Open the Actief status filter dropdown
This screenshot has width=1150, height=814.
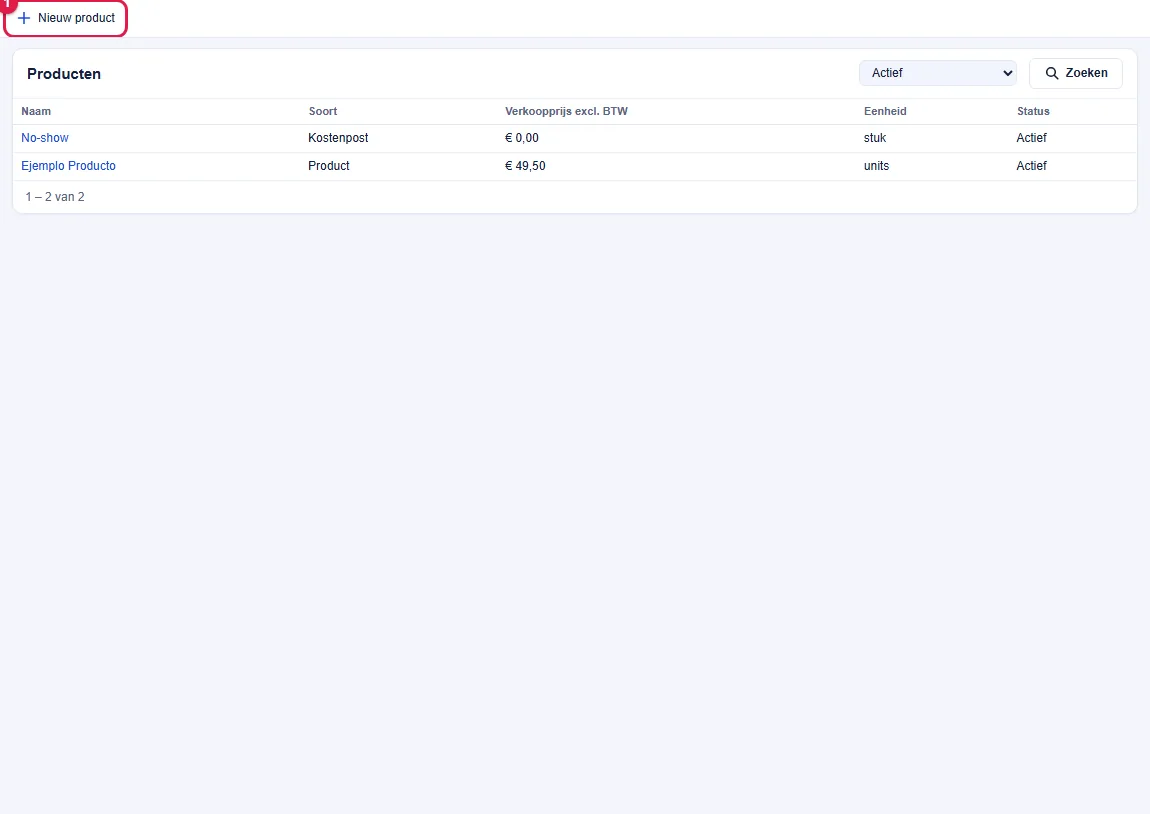point(937,73)
